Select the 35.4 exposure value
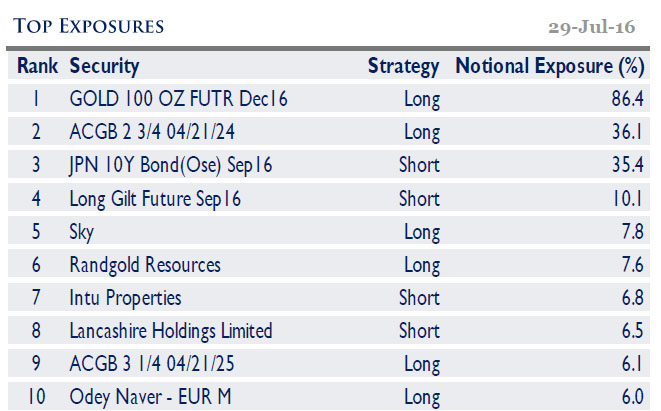Screen dimensions: 661x411 pyautogui.click(x=627, y=166)
